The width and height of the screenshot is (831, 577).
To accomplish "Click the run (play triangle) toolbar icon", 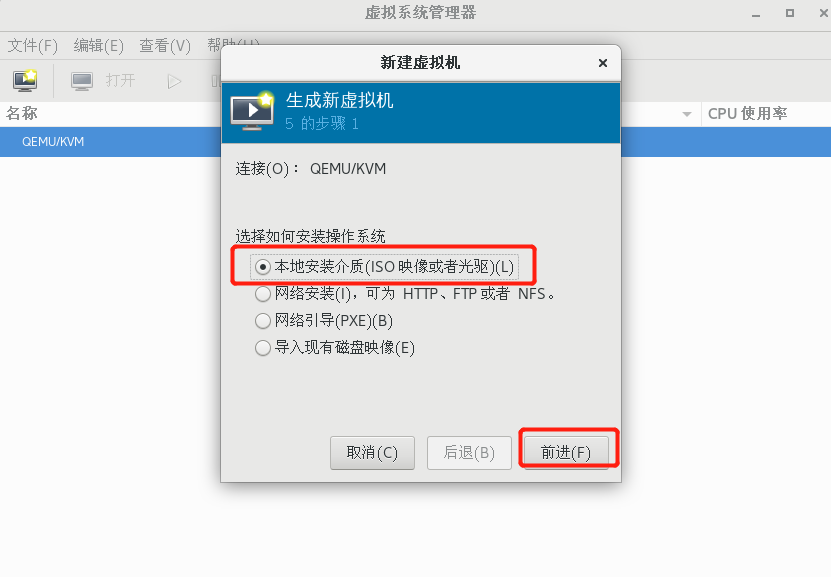I will click(174, 82).
